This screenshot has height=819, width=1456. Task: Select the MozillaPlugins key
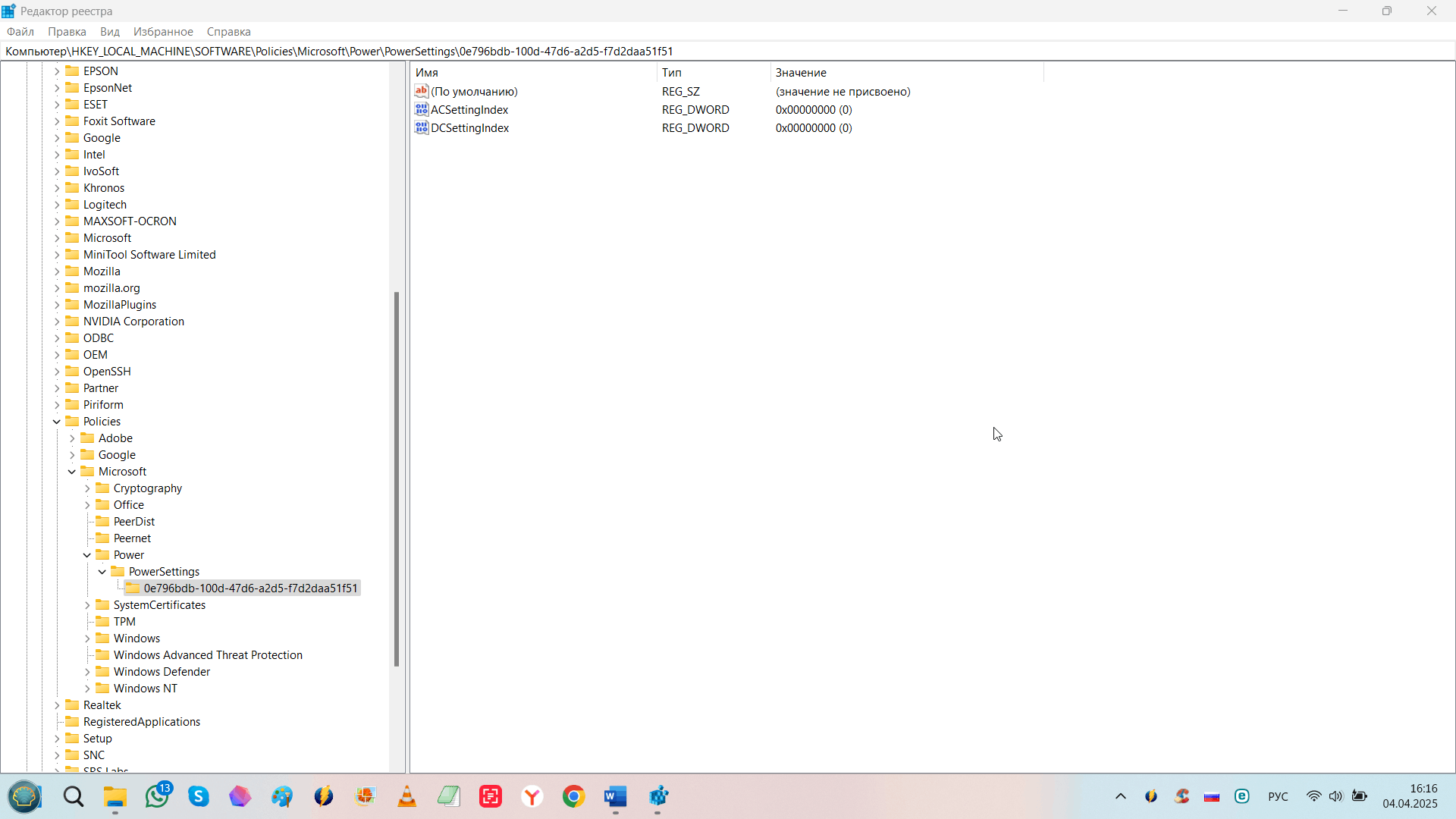pos(120,305)
